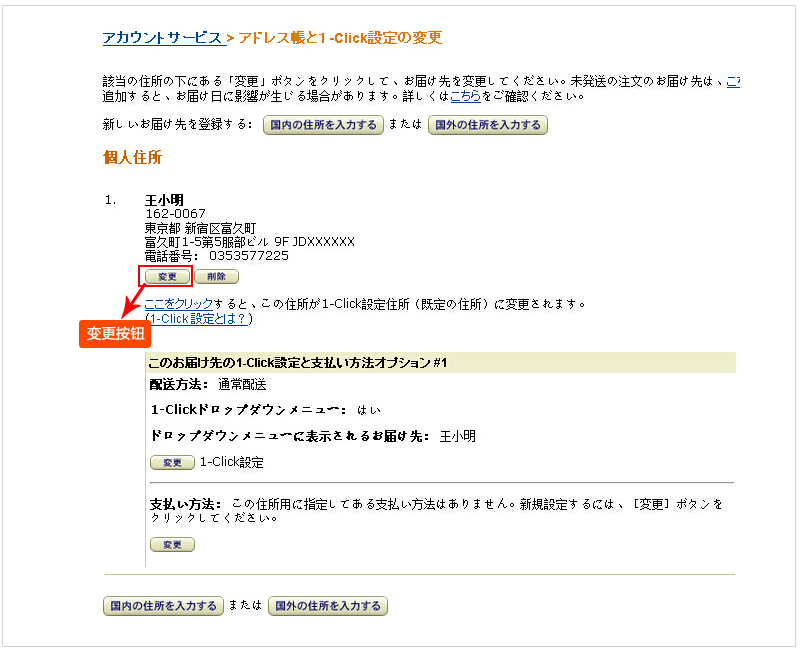Remove 王小明 from the address book
The image size is (801, 653).
point(216,277)
